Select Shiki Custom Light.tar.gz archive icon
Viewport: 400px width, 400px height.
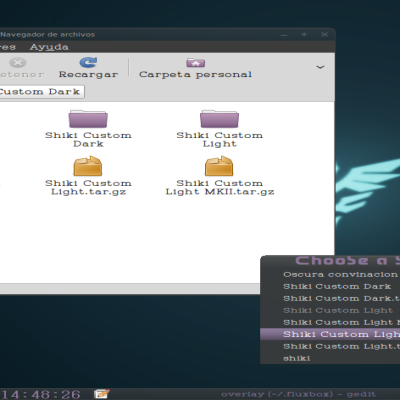88,166
